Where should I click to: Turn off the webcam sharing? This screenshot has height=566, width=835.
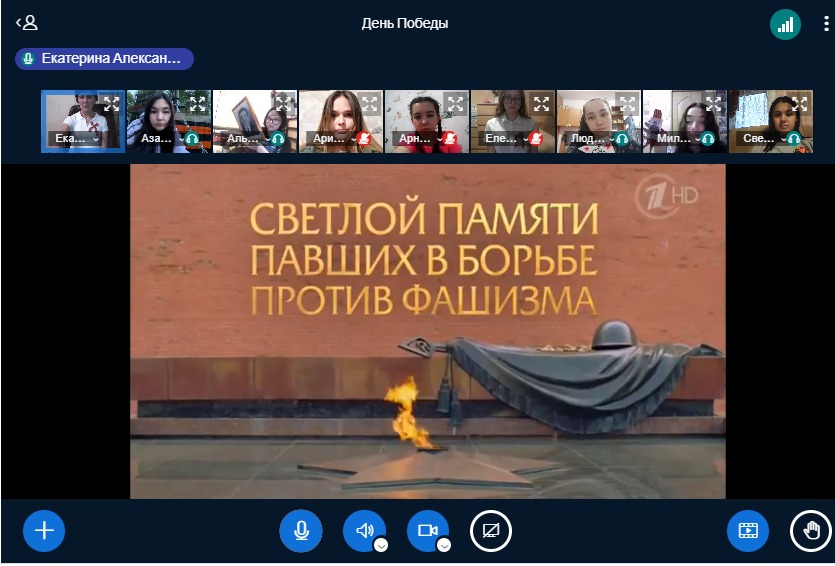pos(427,531)
